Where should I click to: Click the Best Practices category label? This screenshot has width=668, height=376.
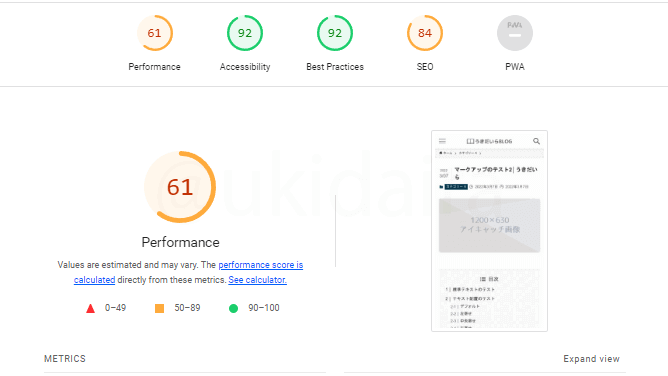click(335, 67)
